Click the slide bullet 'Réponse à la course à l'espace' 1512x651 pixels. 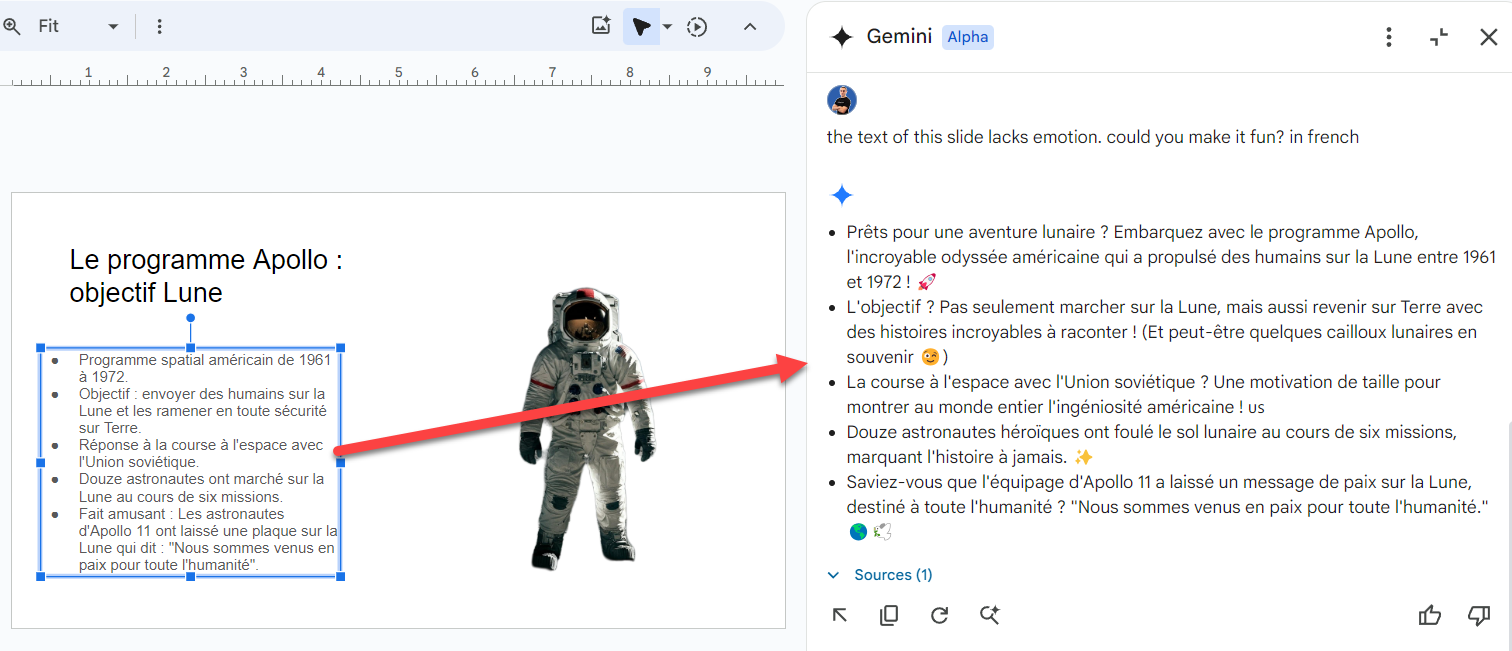(201, 454)
